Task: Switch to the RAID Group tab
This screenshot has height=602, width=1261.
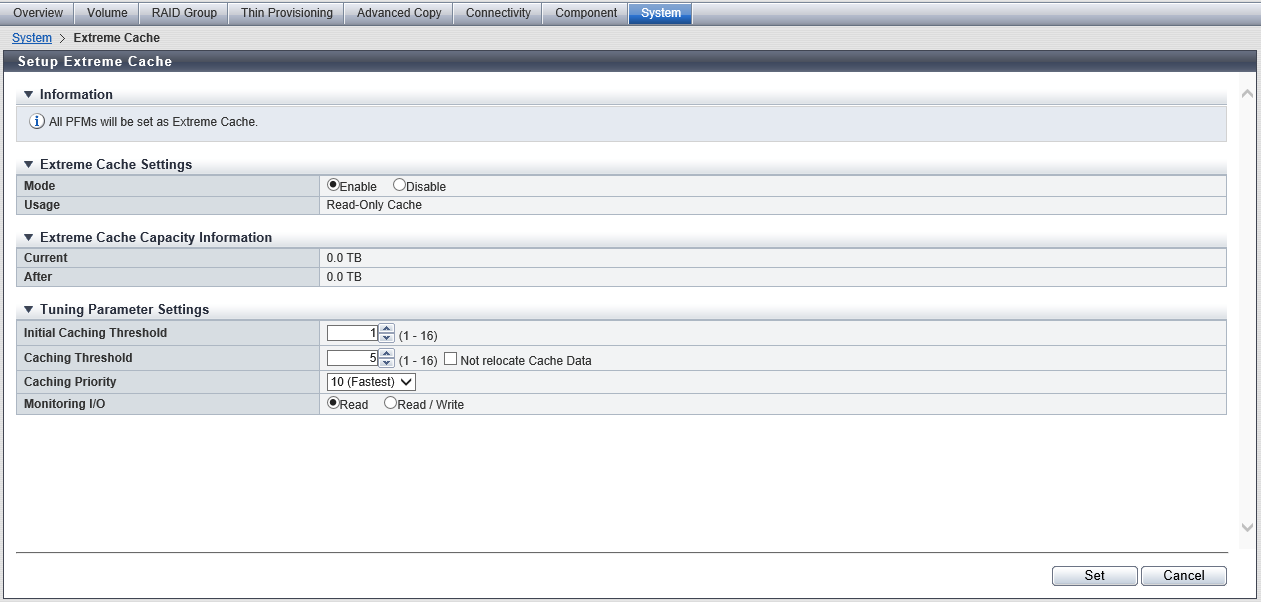Action: pyautogui.click(x=184, y=13)
